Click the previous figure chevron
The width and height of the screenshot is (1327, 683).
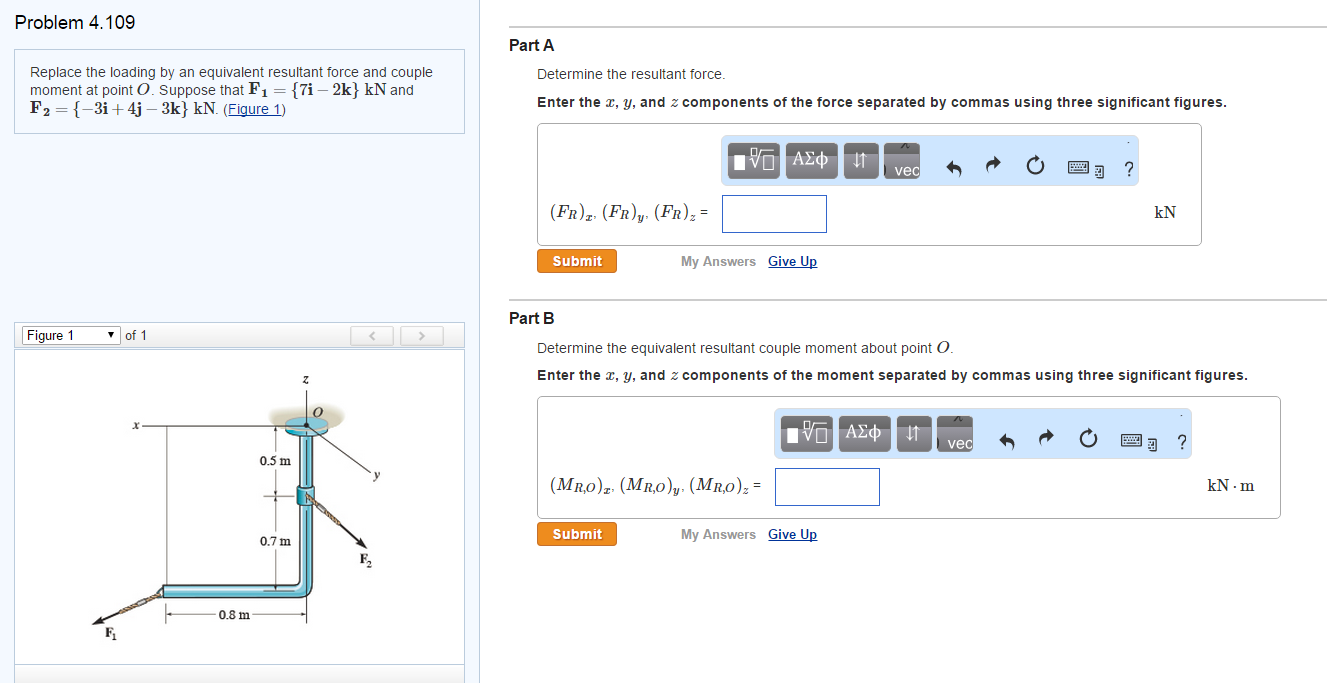[x=371, y=335]
